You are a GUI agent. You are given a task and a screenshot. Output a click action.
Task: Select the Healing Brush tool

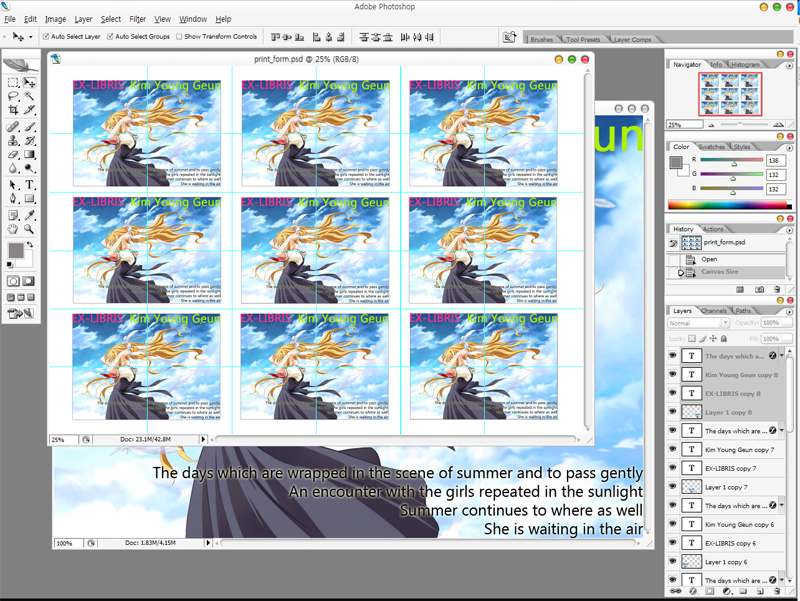pos(13,127)
